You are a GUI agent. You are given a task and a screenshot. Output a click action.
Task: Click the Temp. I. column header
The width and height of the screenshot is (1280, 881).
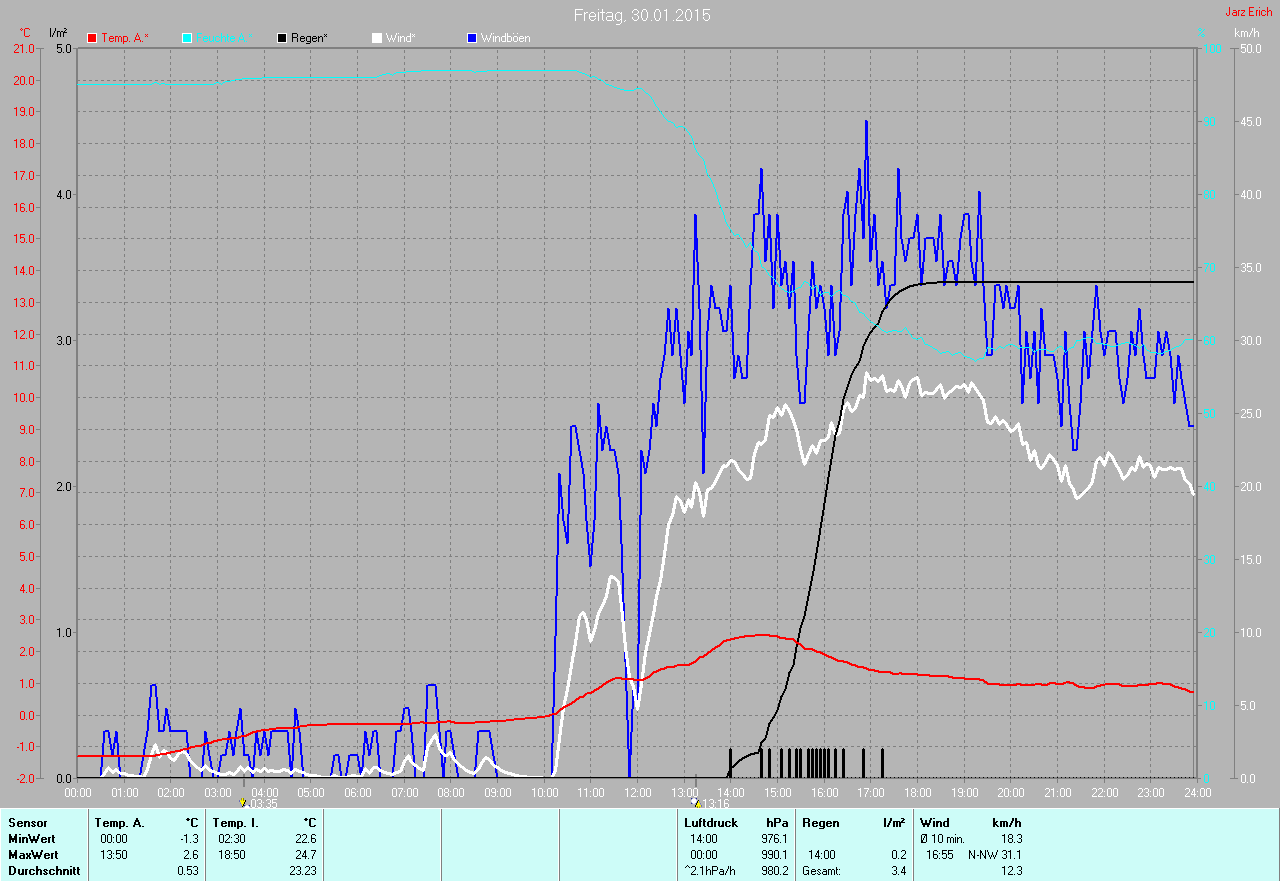[x=235, y=823]
